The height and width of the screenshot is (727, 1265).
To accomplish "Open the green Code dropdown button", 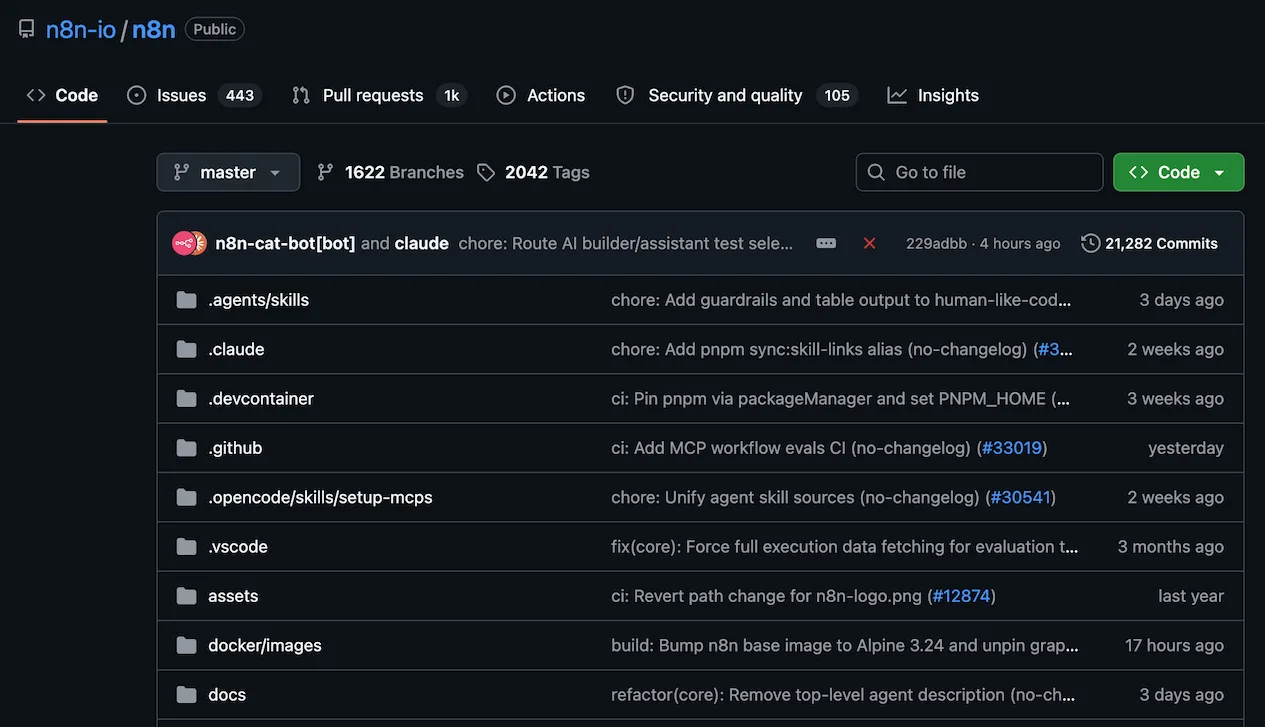I will tap(1179, 172).
